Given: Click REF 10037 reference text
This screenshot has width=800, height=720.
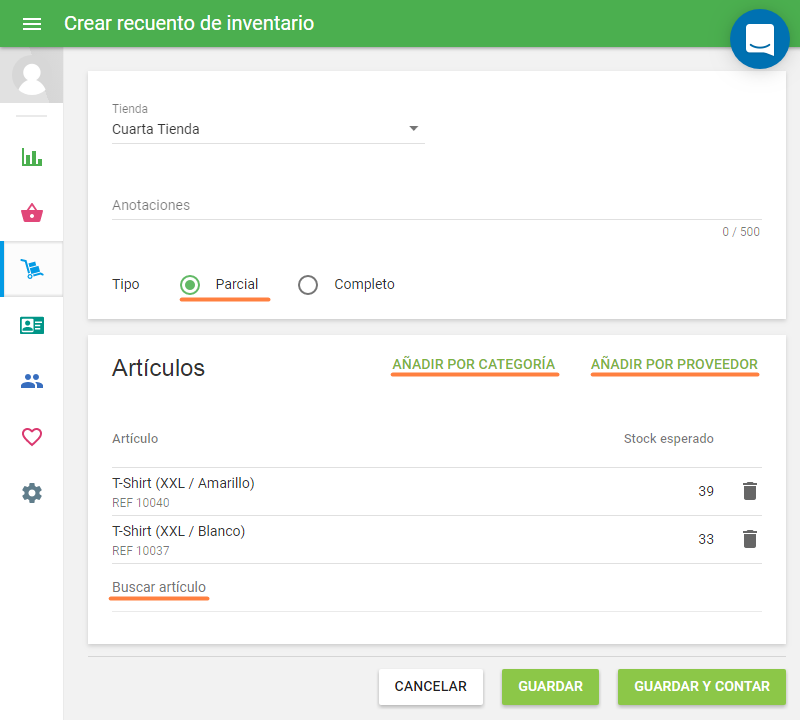Looking at the screenshot, I should [x=141, y=551].
